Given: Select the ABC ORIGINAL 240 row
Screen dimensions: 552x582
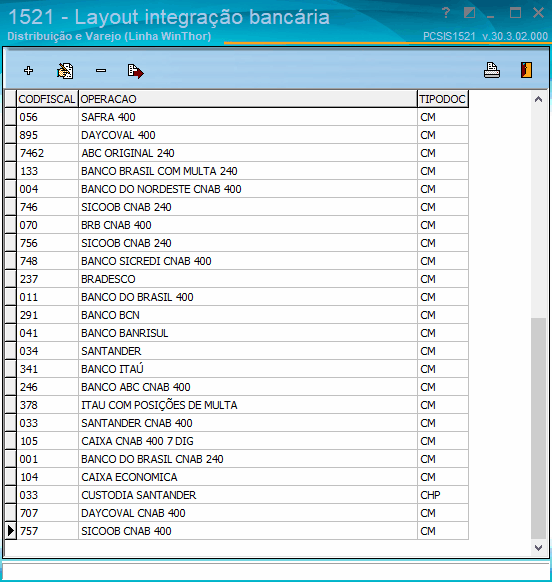Looking at the screenshot, I should click(x=236, y=153).
